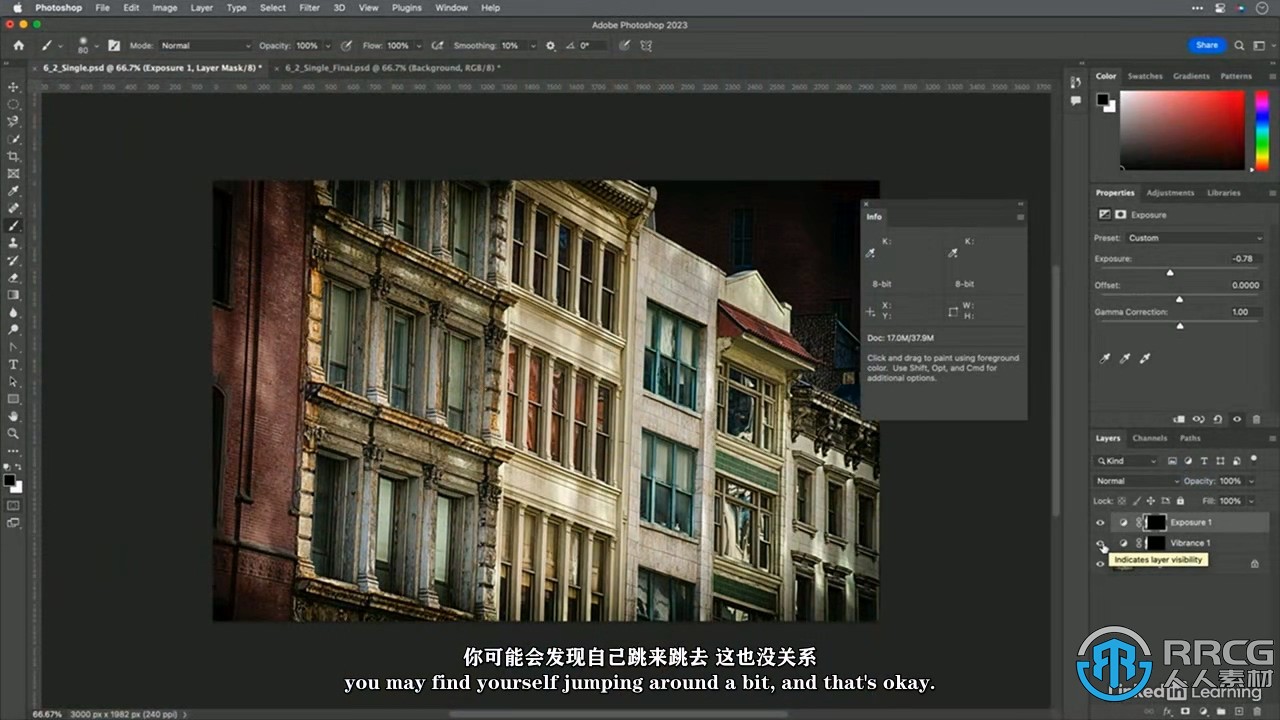Viewport: 1280px width, 720px height.
Task: Toggle pressure for opacity button
Action: tap(346, 45)
